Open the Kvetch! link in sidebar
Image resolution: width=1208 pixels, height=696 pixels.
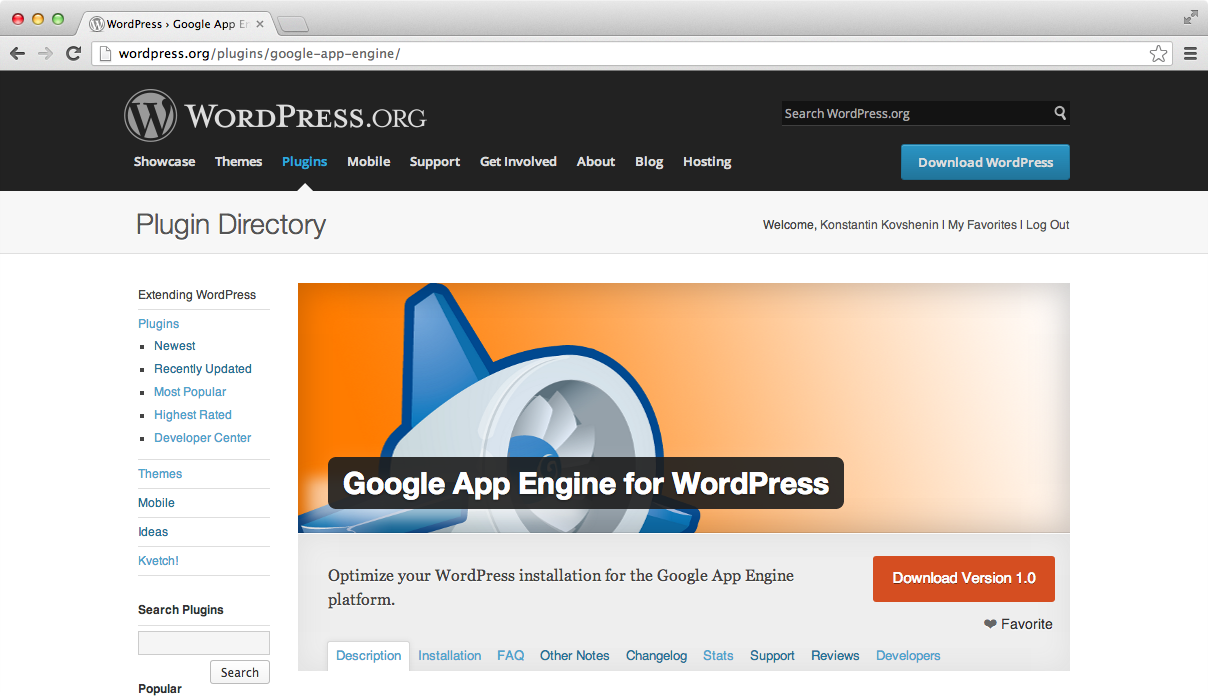(x=158, y=561)
